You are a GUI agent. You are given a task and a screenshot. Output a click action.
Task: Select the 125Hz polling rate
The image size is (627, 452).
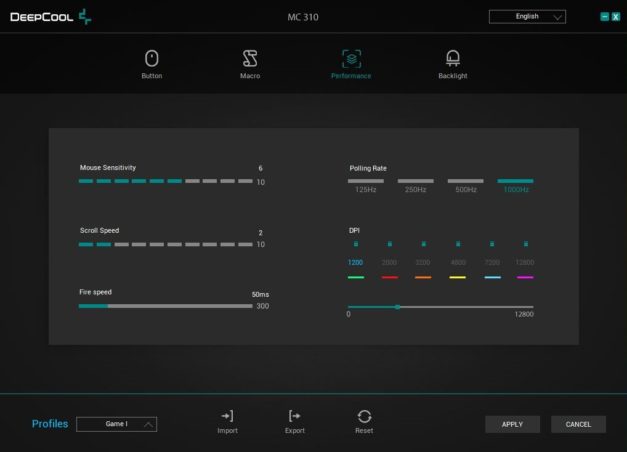click(x=365, y=182)
